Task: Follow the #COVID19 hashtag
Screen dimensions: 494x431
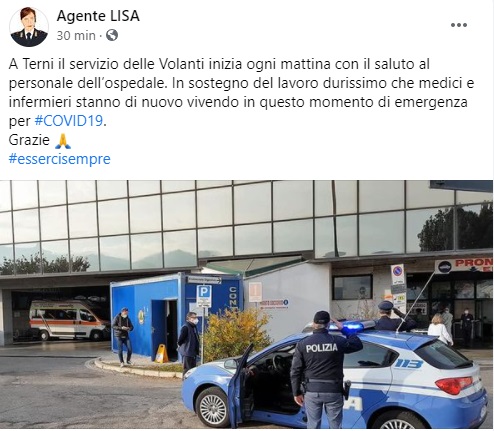Action: [x=69, y=121]
